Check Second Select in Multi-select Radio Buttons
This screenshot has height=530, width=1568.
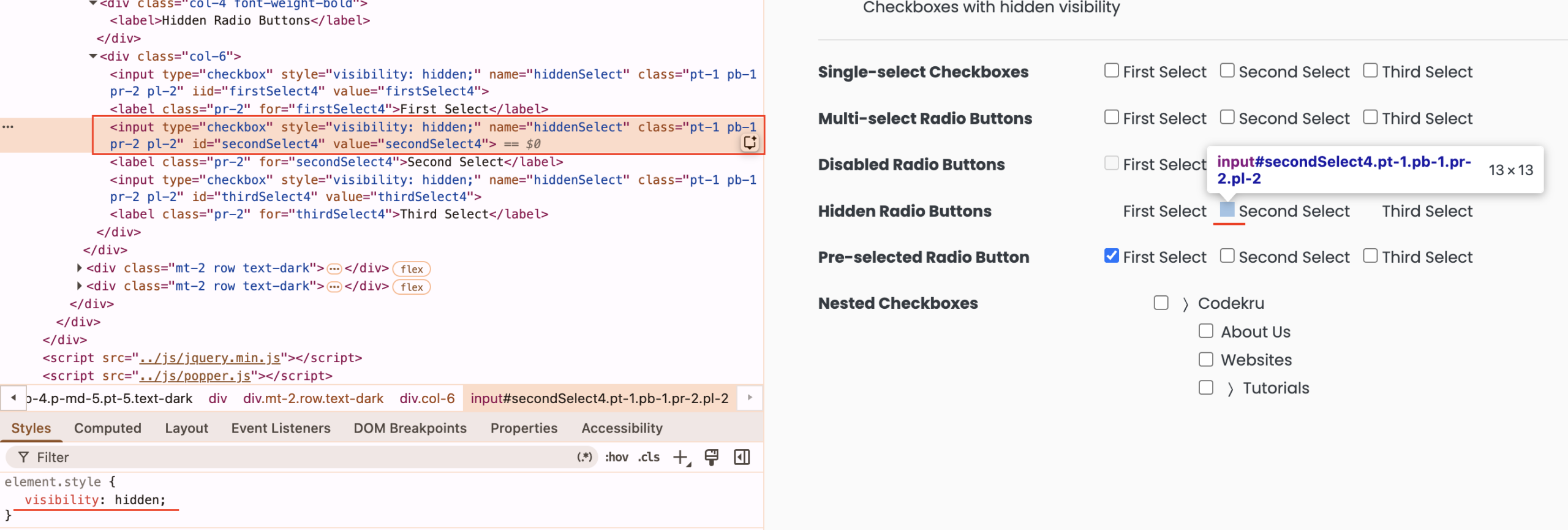pos(1227,117)
